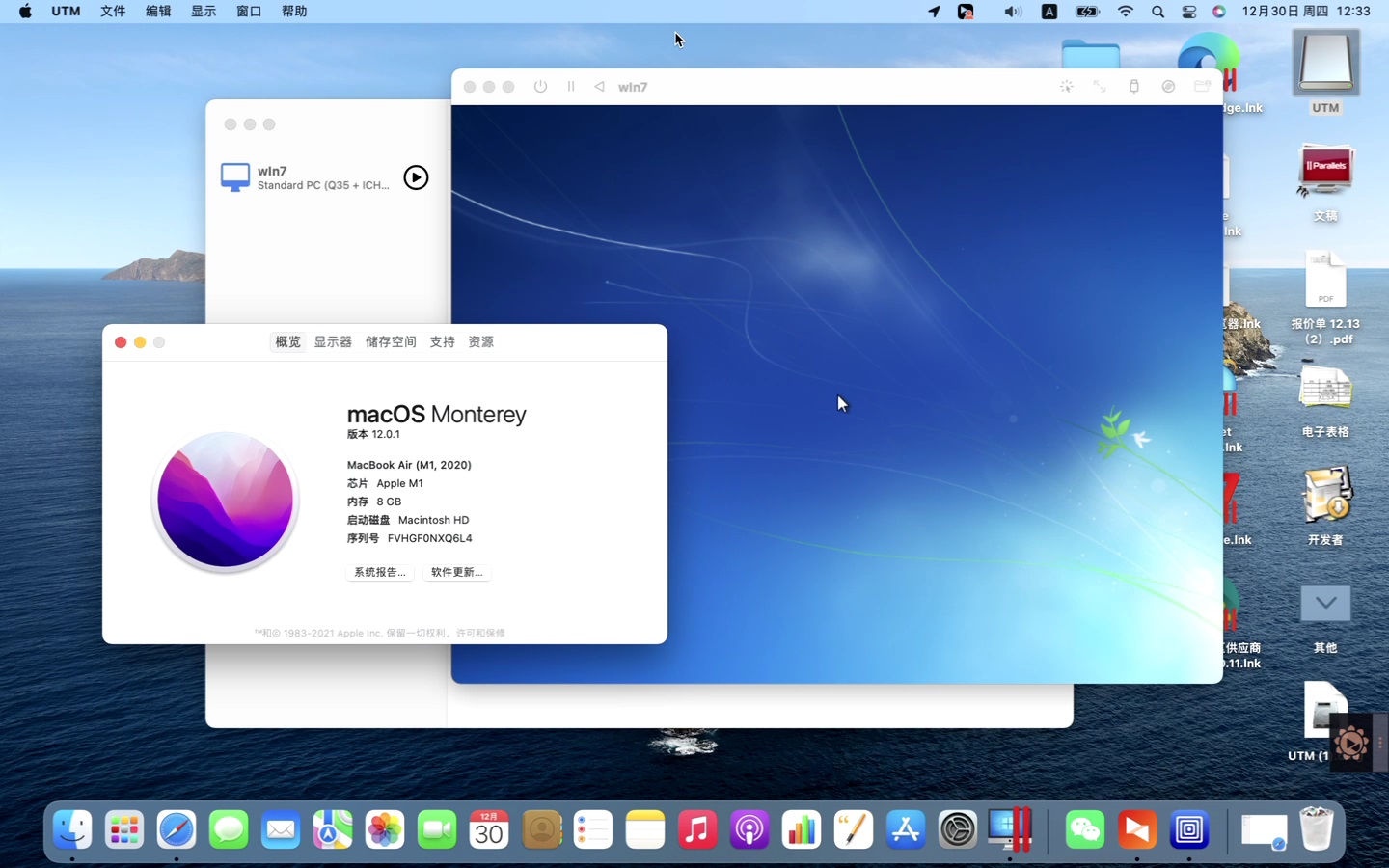Open Messages from the Dock
The image size is (1389, 868).
tap(229, 829)
